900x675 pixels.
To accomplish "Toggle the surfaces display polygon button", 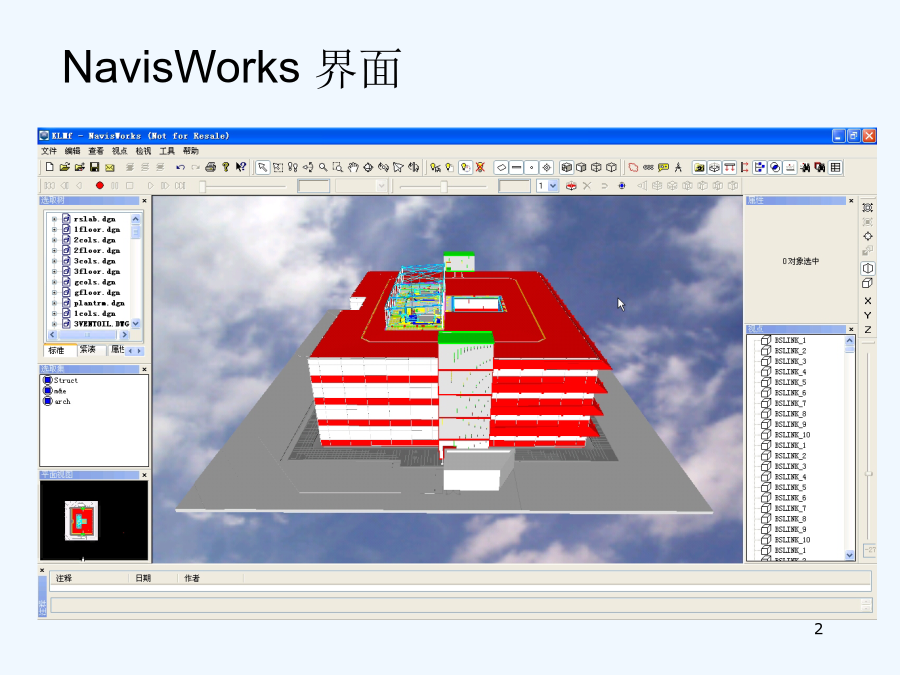I will coord(501,167).
